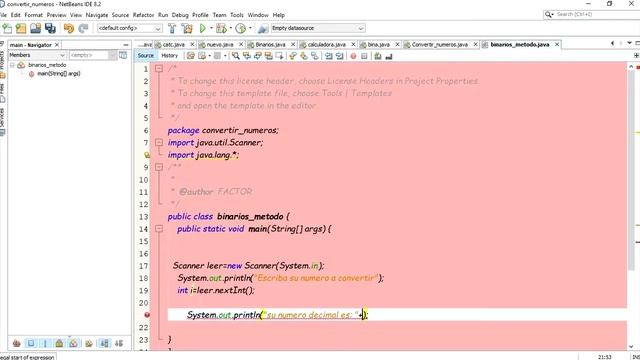Open the Source menu
This screenshot has width=640, height=360.
(120, 15)
